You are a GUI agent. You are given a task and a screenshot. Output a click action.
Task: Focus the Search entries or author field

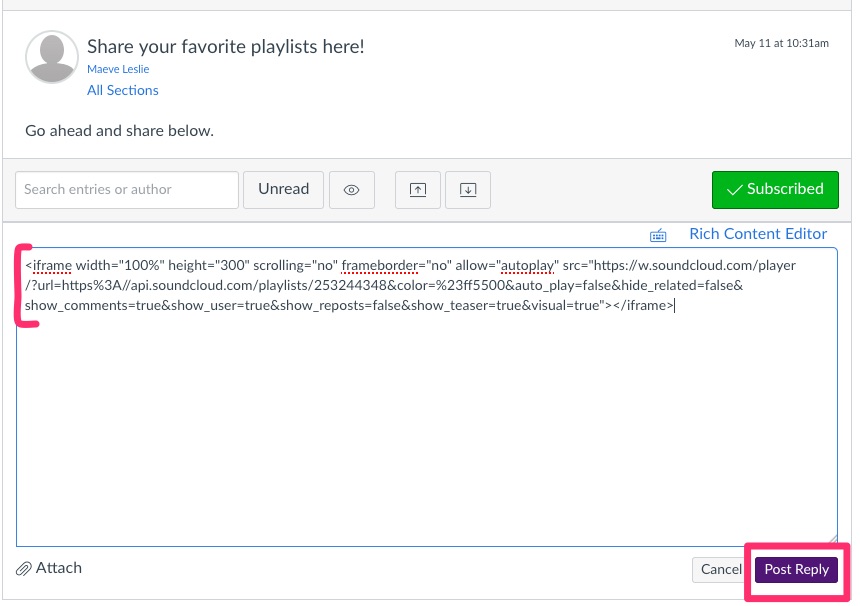click(127, 189)
